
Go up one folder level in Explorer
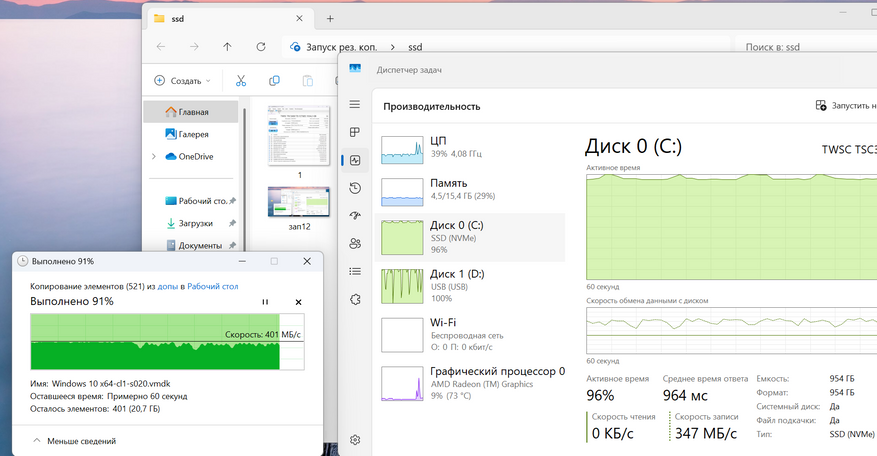pos(227,47)
